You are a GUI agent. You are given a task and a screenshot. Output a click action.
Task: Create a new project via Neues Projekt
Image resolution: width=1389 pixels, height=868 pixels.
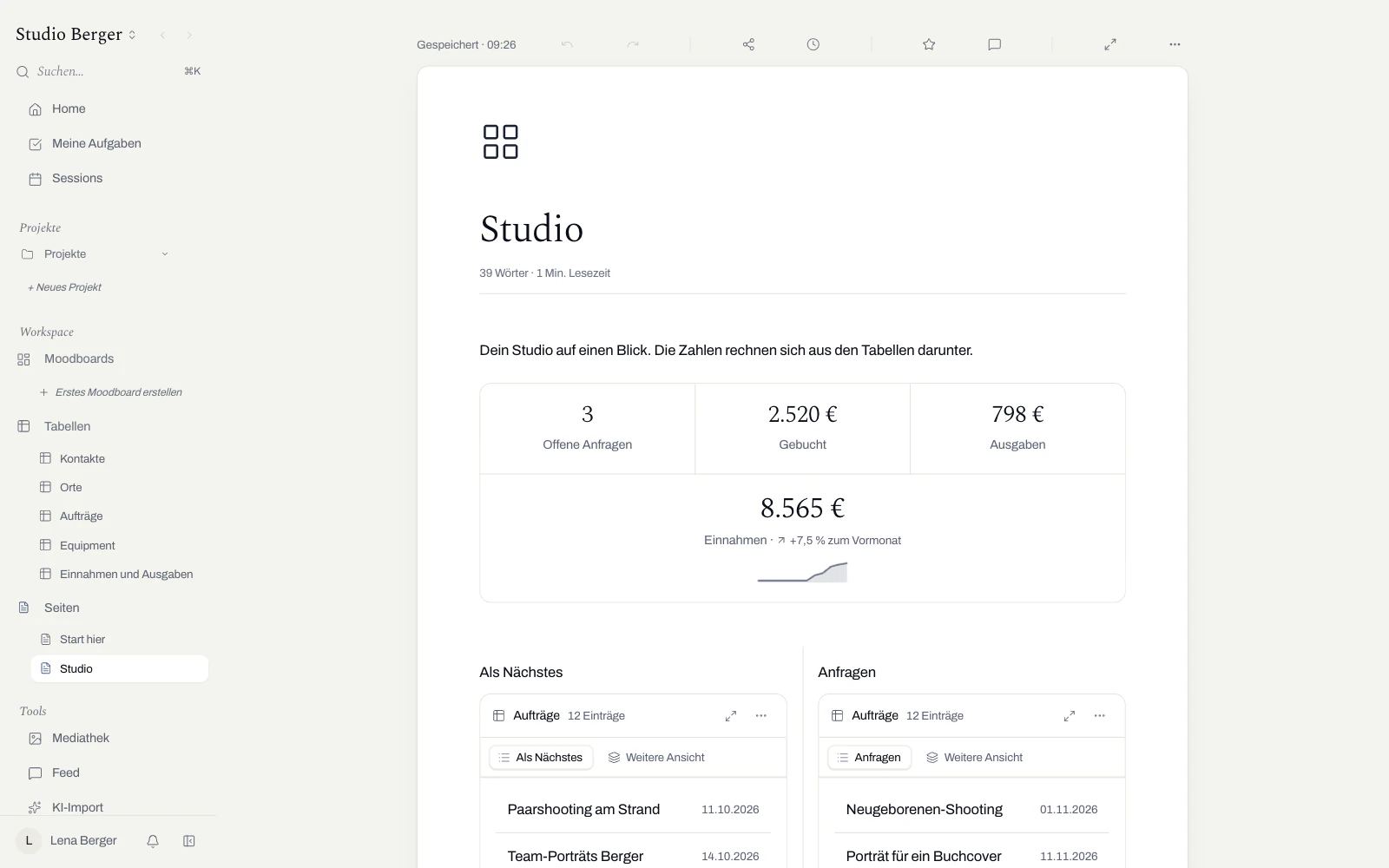(65, 287)
